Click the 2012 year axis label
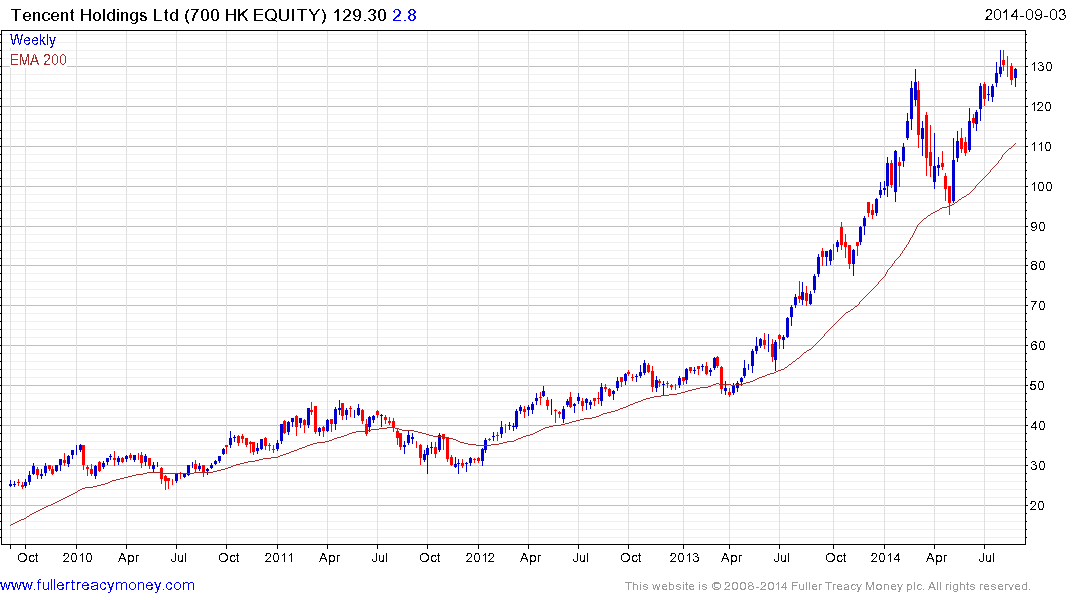The width and height of the screenshot is (1075, 600). (480, 557)
